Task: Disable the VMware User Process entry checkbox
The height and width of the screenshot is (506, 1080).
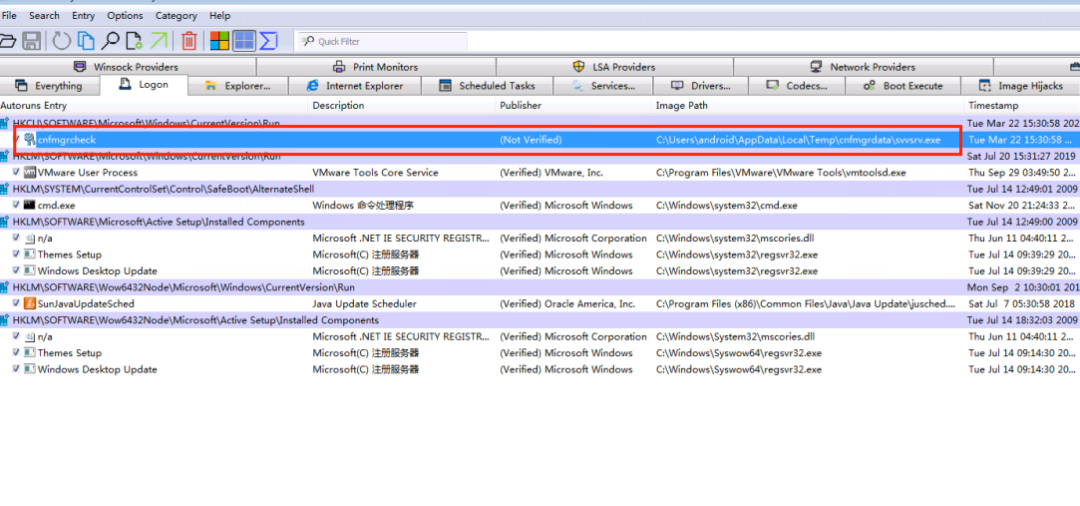Action: pos(16,172)
